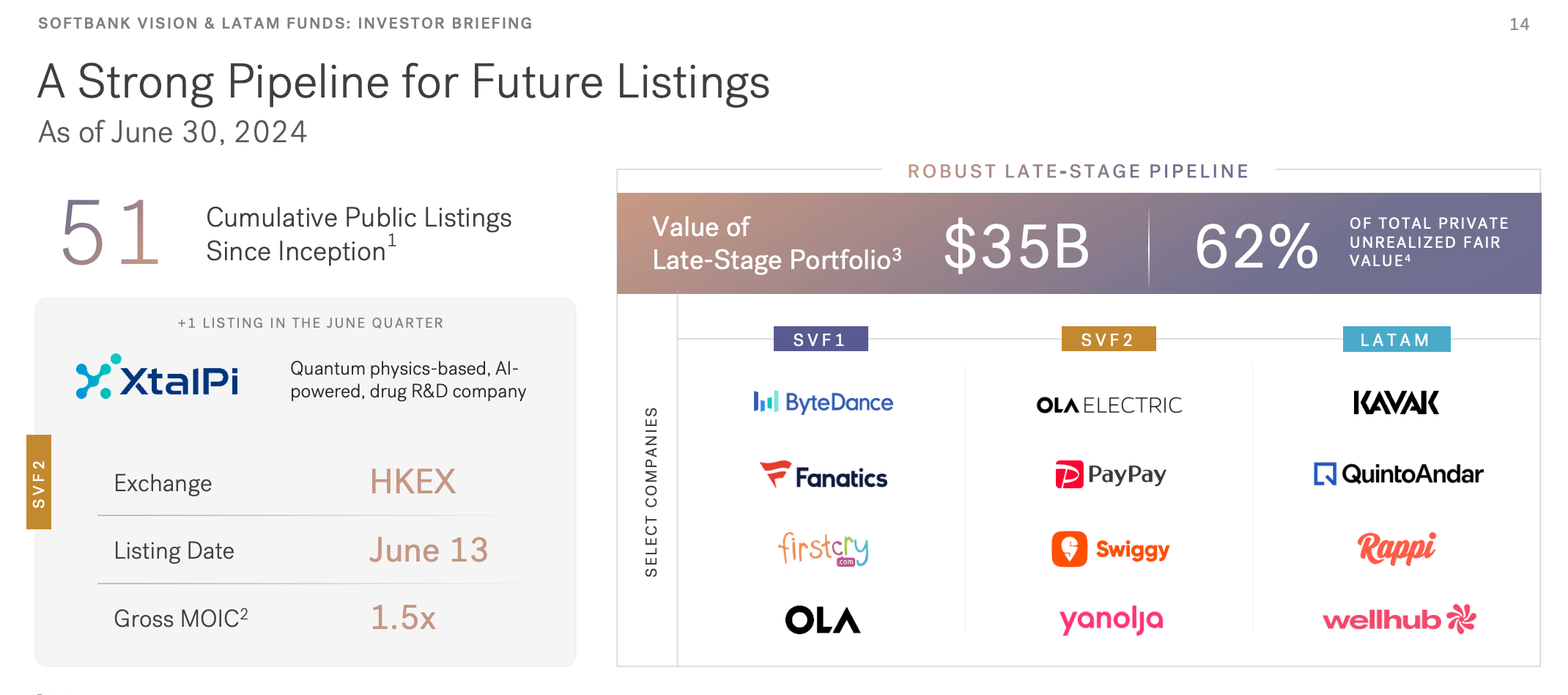This screenshot has height=695, width=1568.
Task: Click the HKEX exchange value
Action: tap(413, 482)
